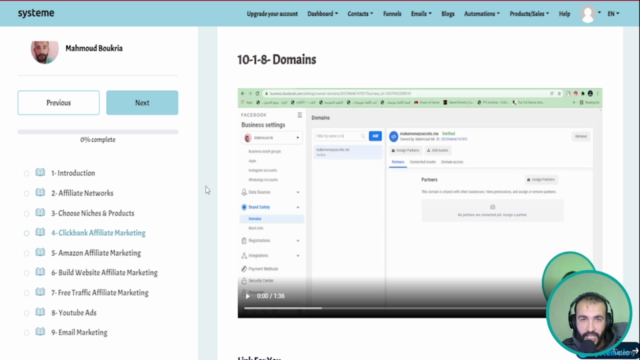Mark 5- Amazon Affiliate Marketing circle
The image size is (640, 360).
click(27, 253)
